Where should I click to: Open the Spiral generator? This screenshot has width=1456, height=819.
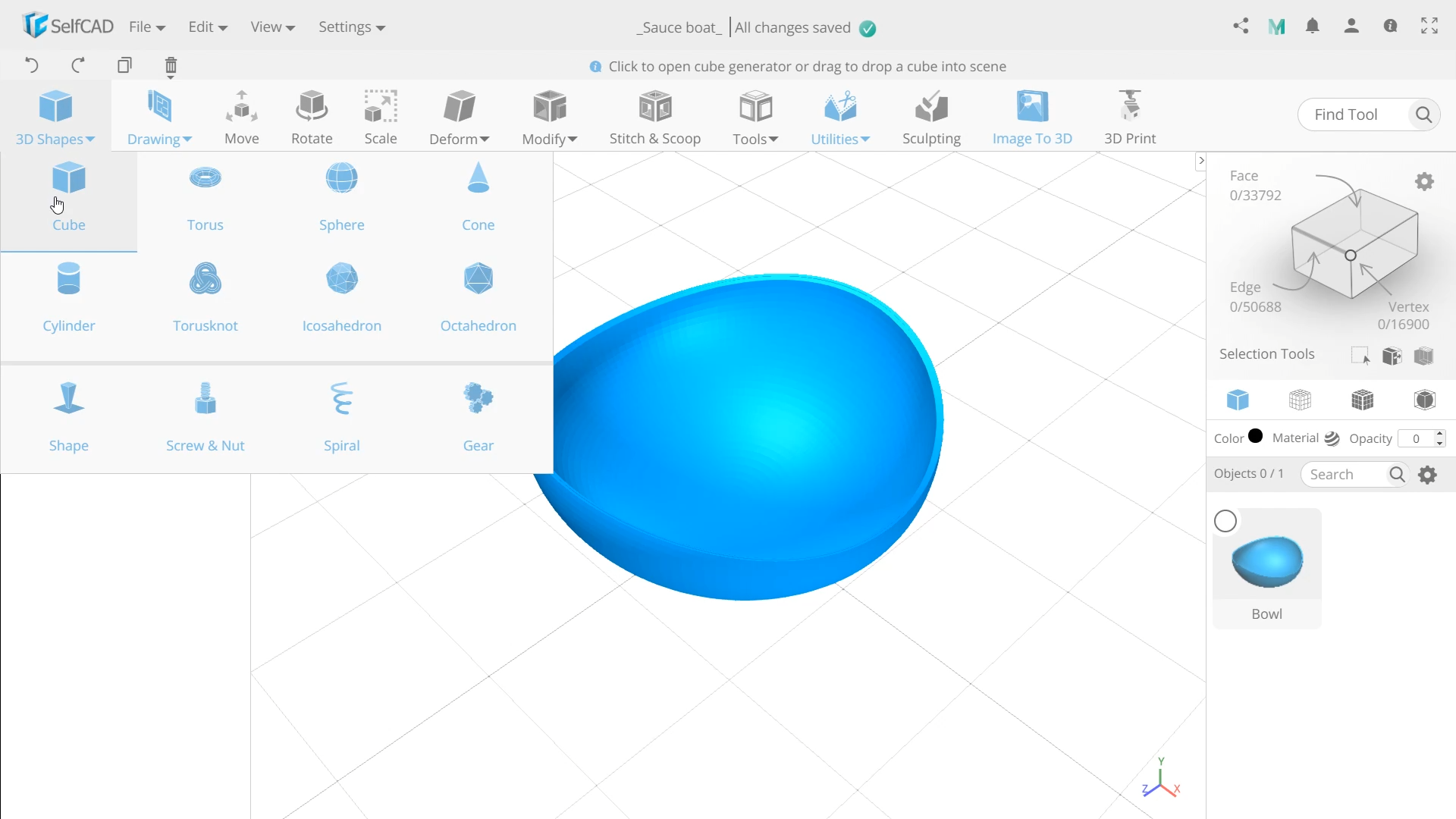(x=341, y=417)
